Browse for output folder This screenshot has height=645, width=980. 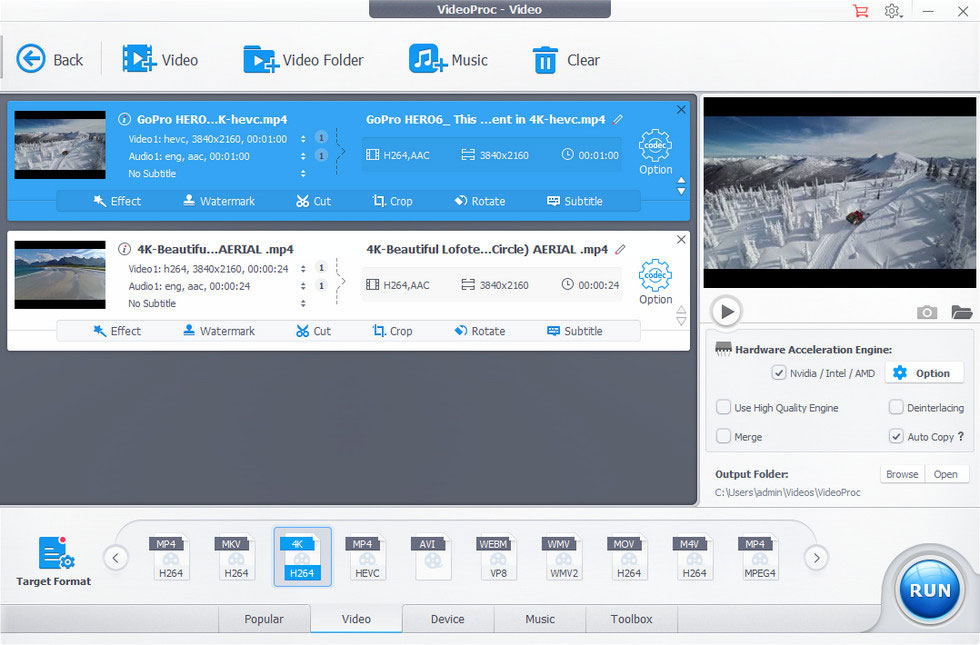click(x=902, y=474)
